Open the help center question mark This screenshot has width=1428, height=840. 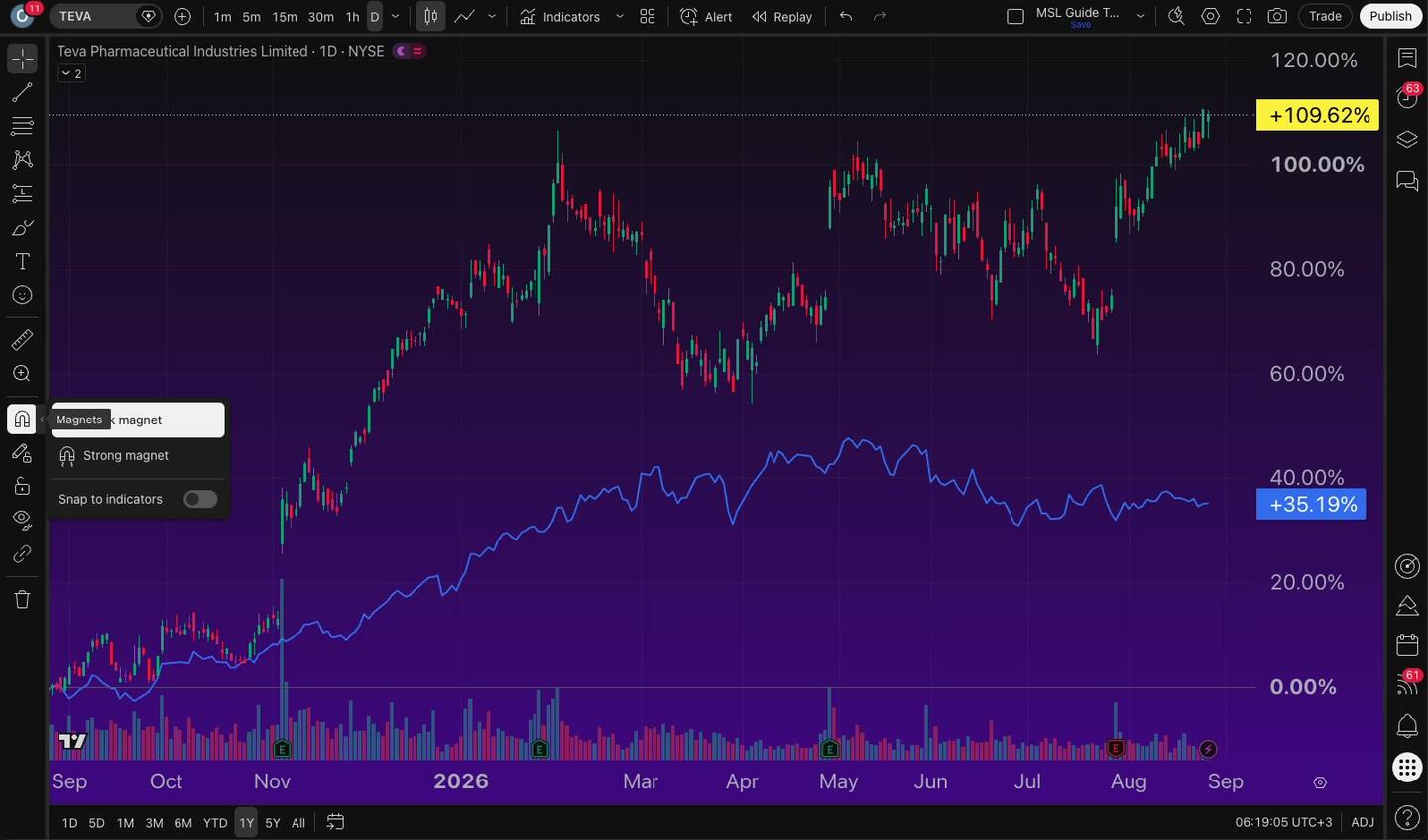(x=1407, y=818)
